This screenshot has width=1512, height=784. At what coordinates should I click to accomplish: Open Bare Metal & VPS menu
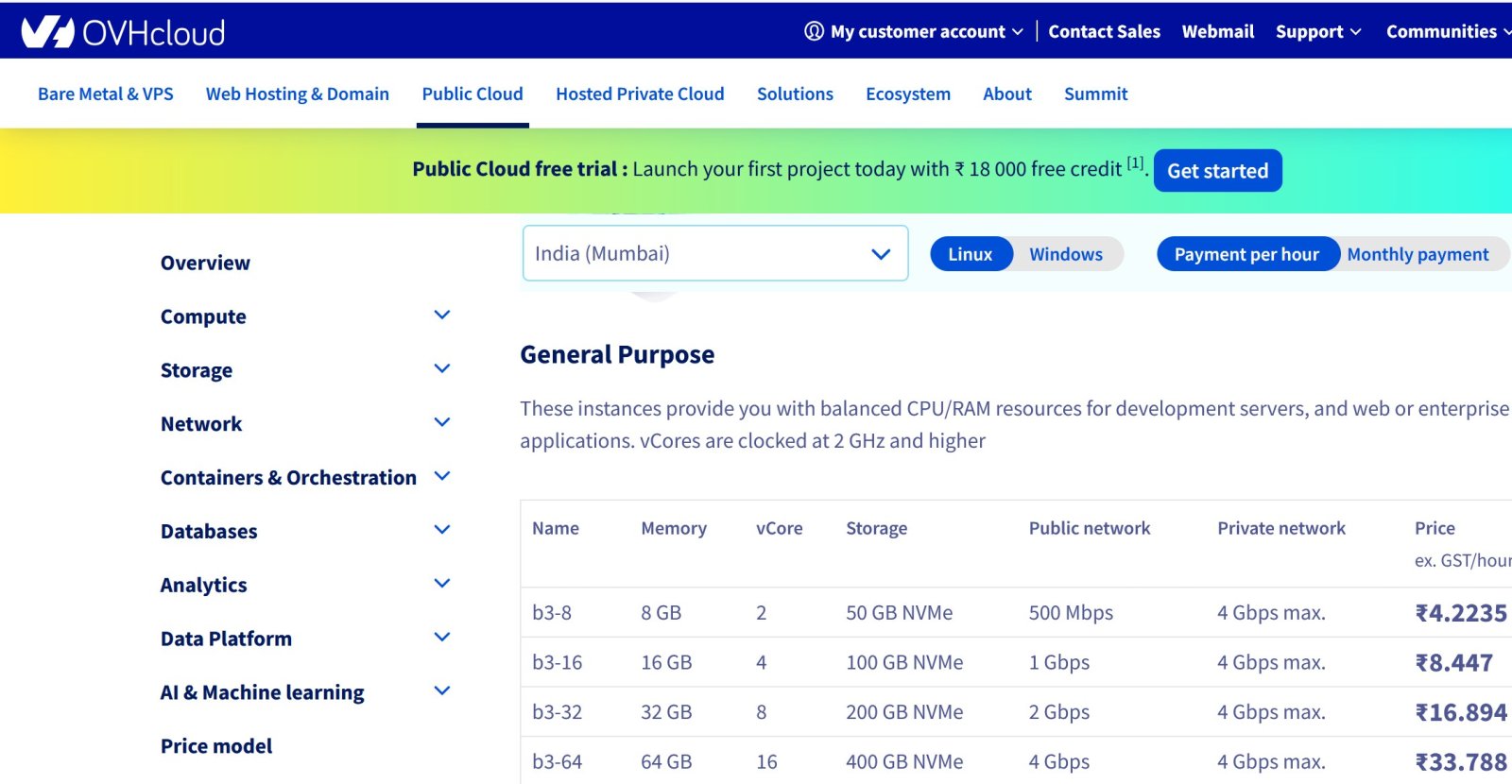coord(106,94)
